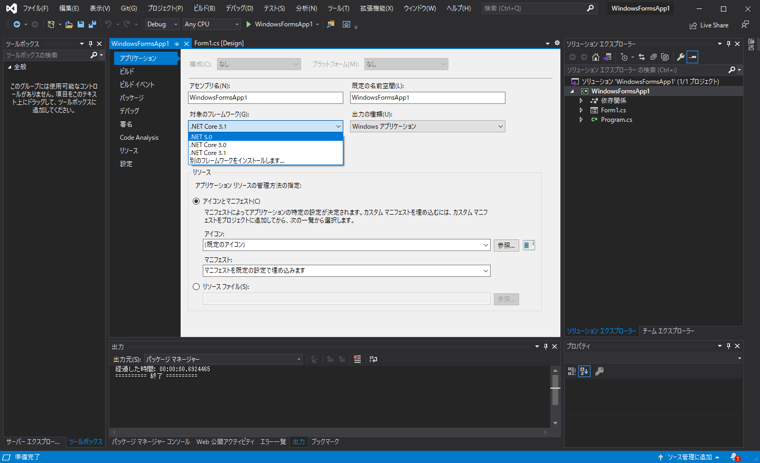Click the Solution Explorer properties wrench icon
This screenshot has width=760, height=463.
pyautogui.click(x=681, y=57)
